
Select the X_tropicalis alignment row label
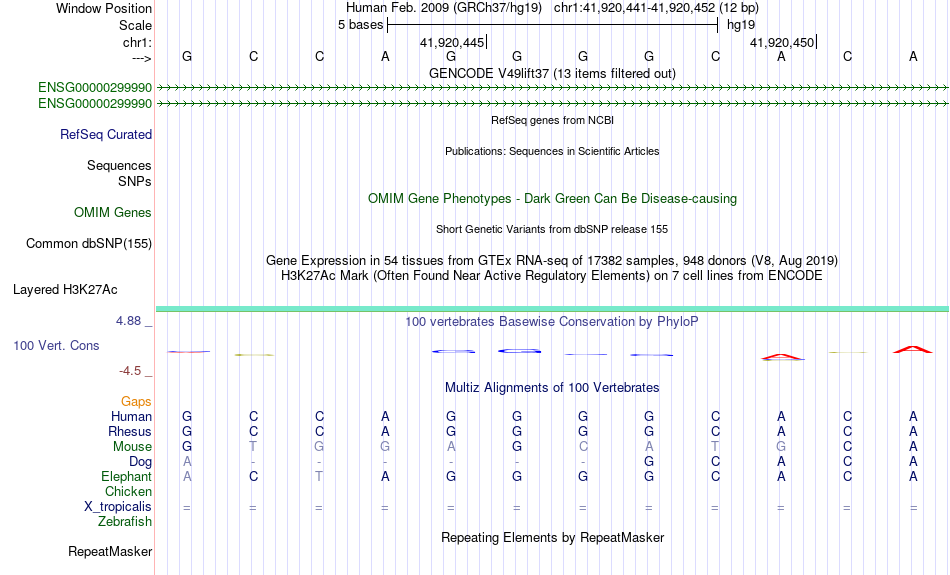click(x=118, y=507)
